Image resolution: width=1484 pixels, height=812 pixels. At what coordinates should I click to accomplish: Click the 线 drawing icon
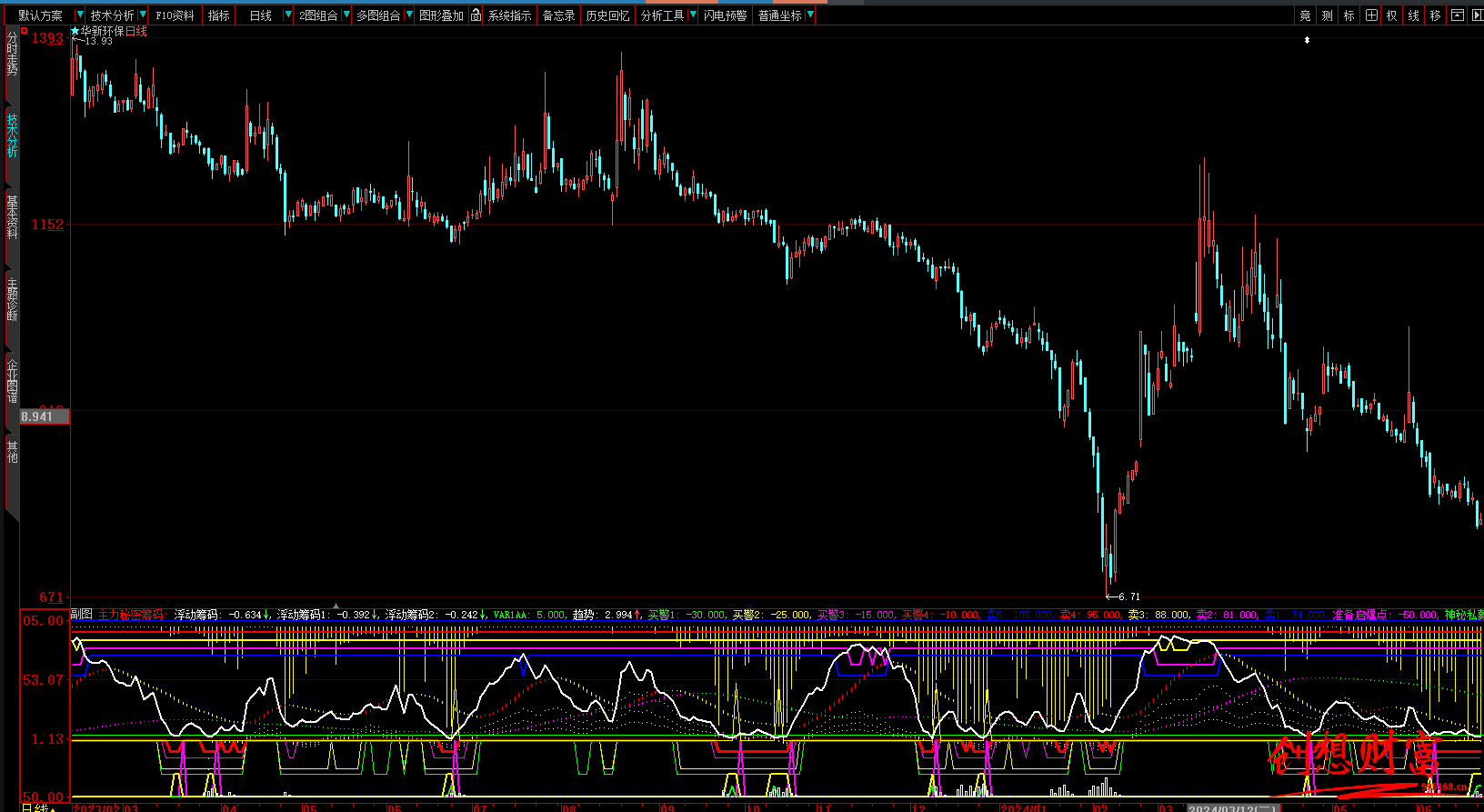click(1413, 15)
